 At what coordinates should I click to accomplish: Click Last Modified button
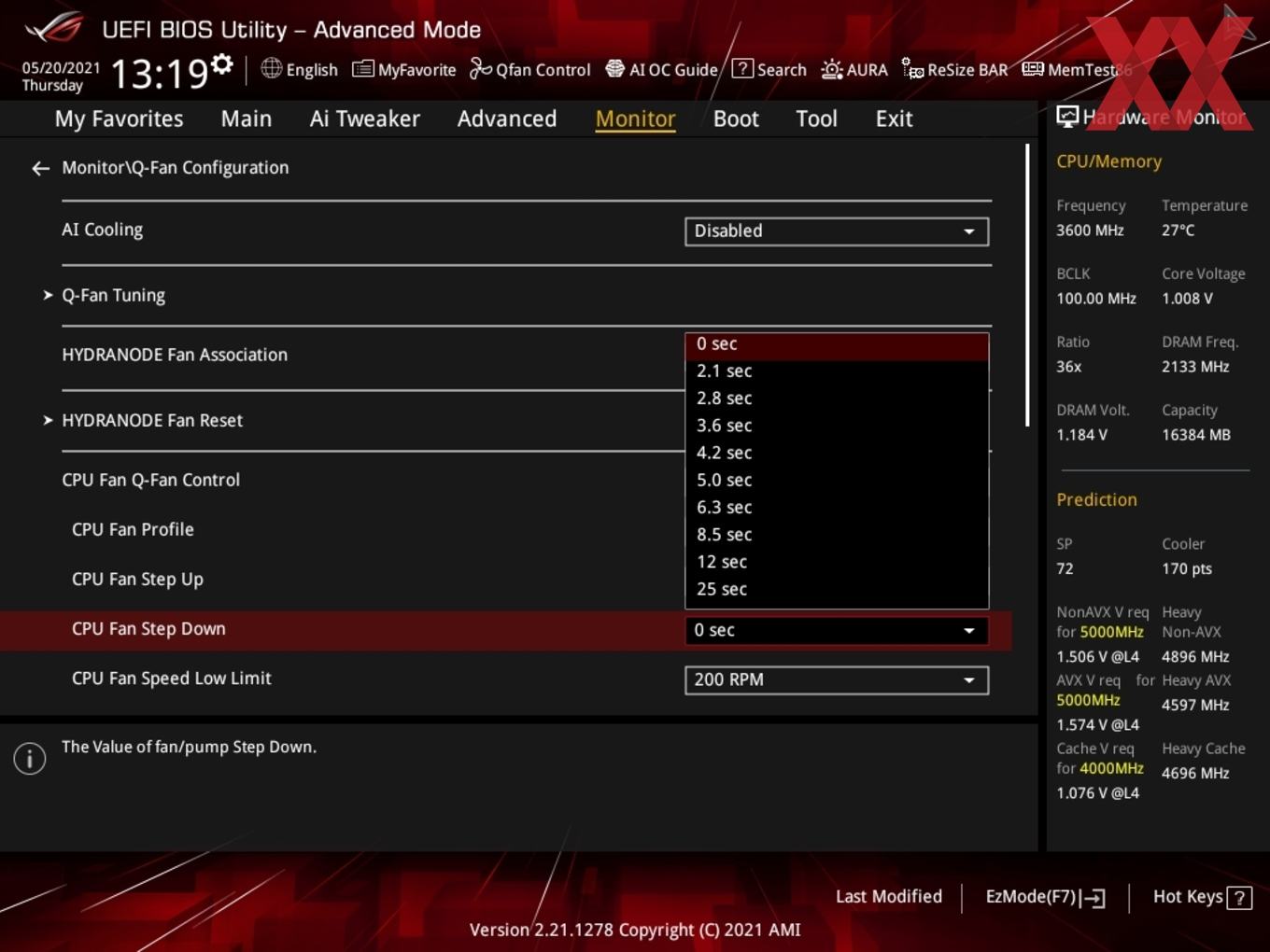point(889,897)
